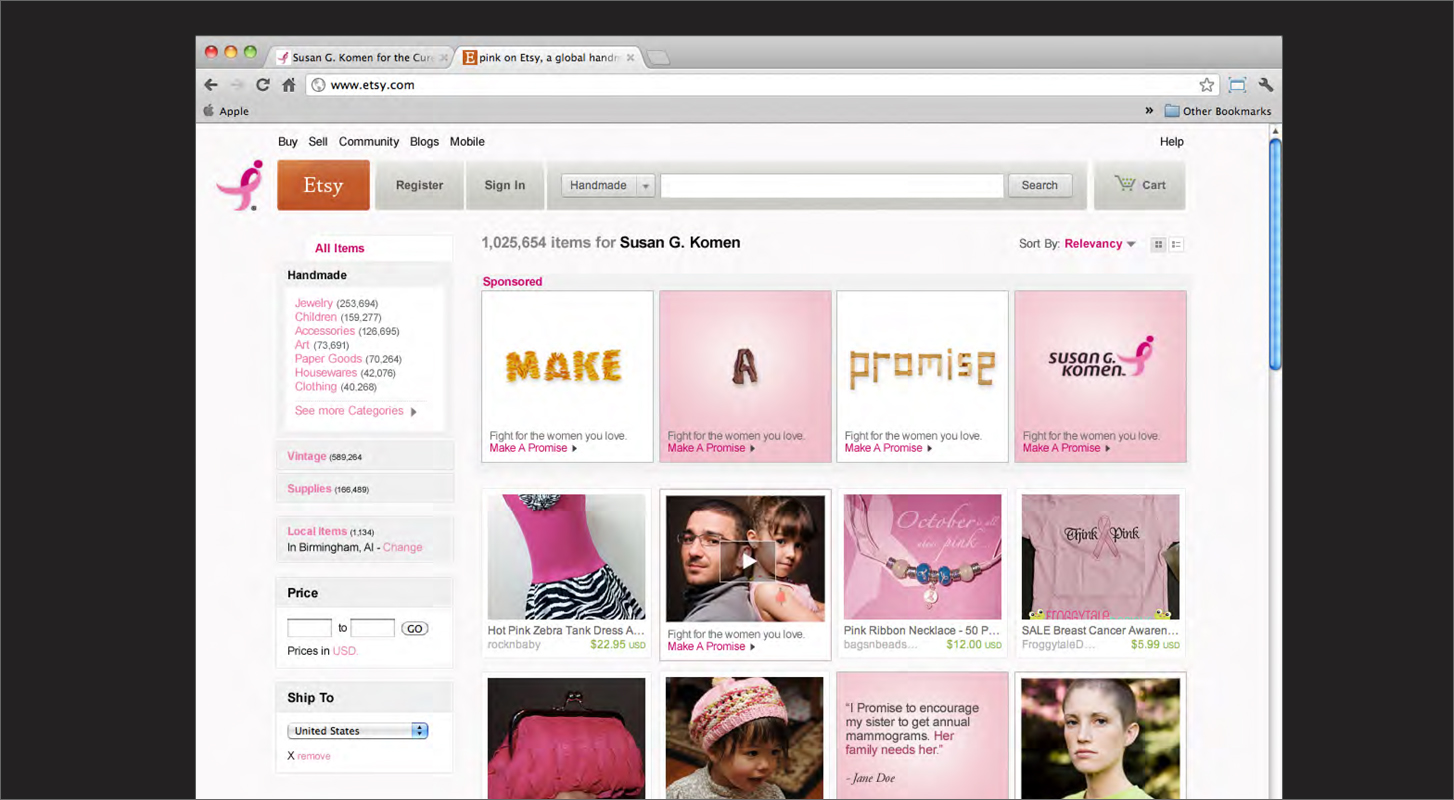Click the Register button

point(419,185)
